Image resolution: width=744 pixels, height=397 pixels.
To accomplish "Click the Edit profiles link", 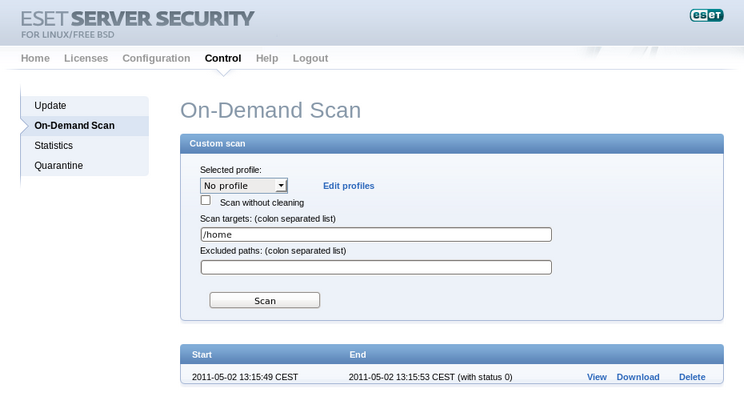I will coord(349,186).
